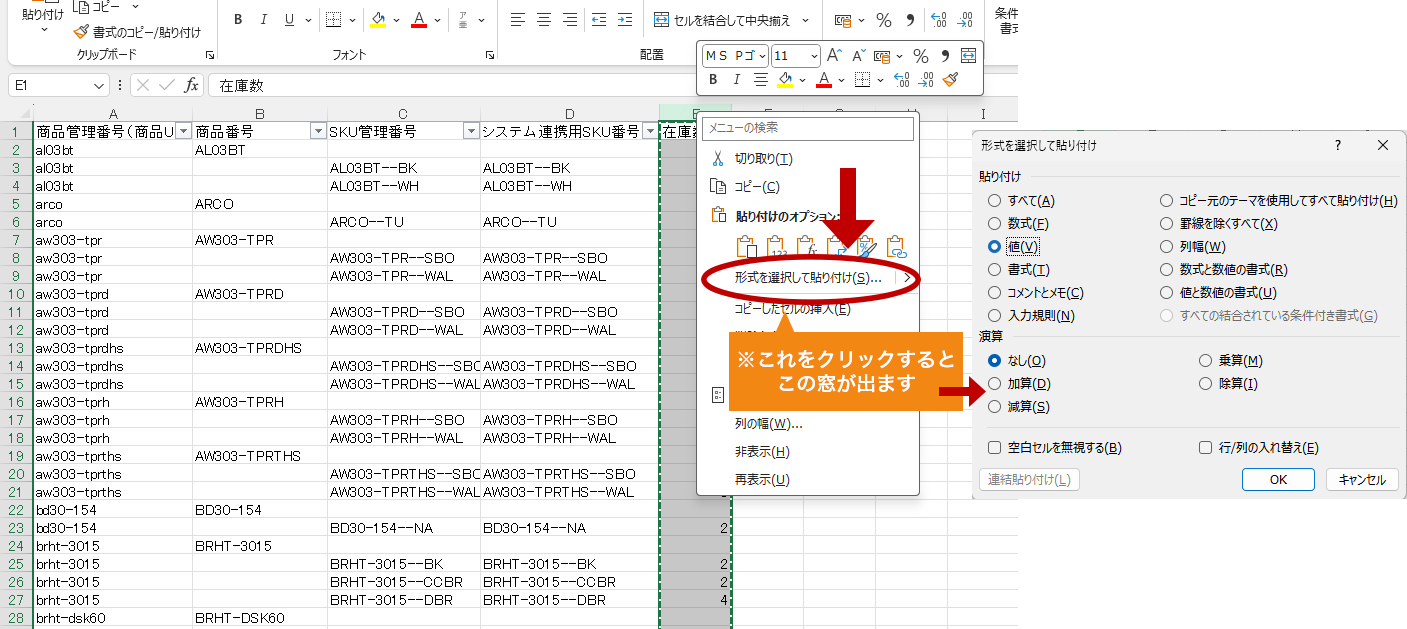Click OK in the paste special dialog
This screenshot has width=1407, height=629.
[1278, 480]
